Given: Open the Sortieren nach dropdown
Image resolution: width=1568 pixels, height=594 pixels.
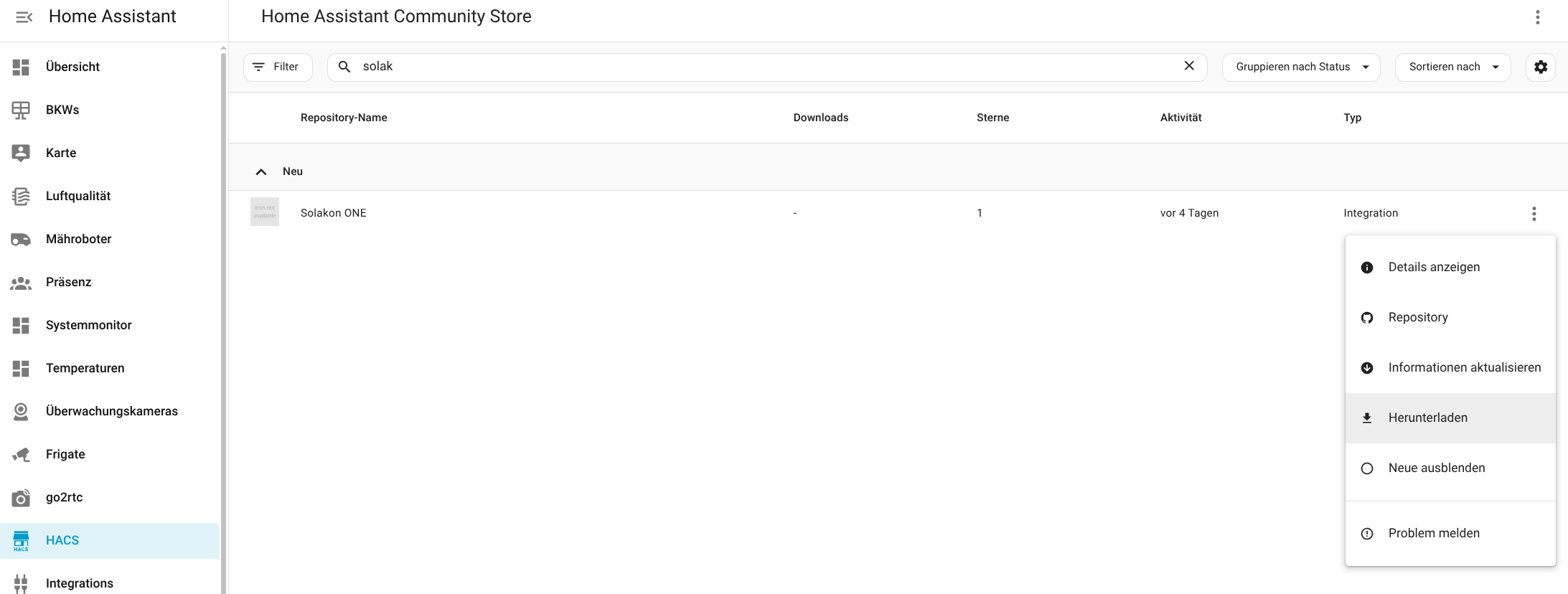Looking at the screenshot, I should (x=1453, y=67).
